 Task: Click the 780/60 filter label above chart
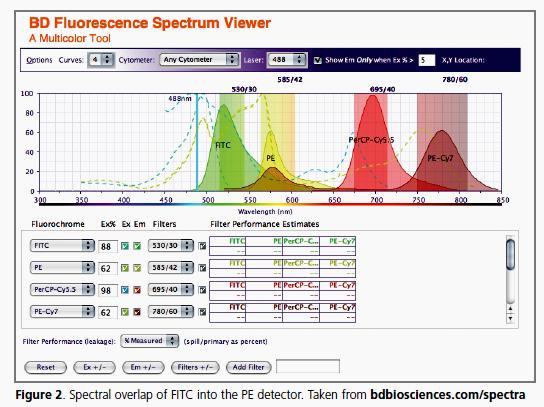click(455, 80)
